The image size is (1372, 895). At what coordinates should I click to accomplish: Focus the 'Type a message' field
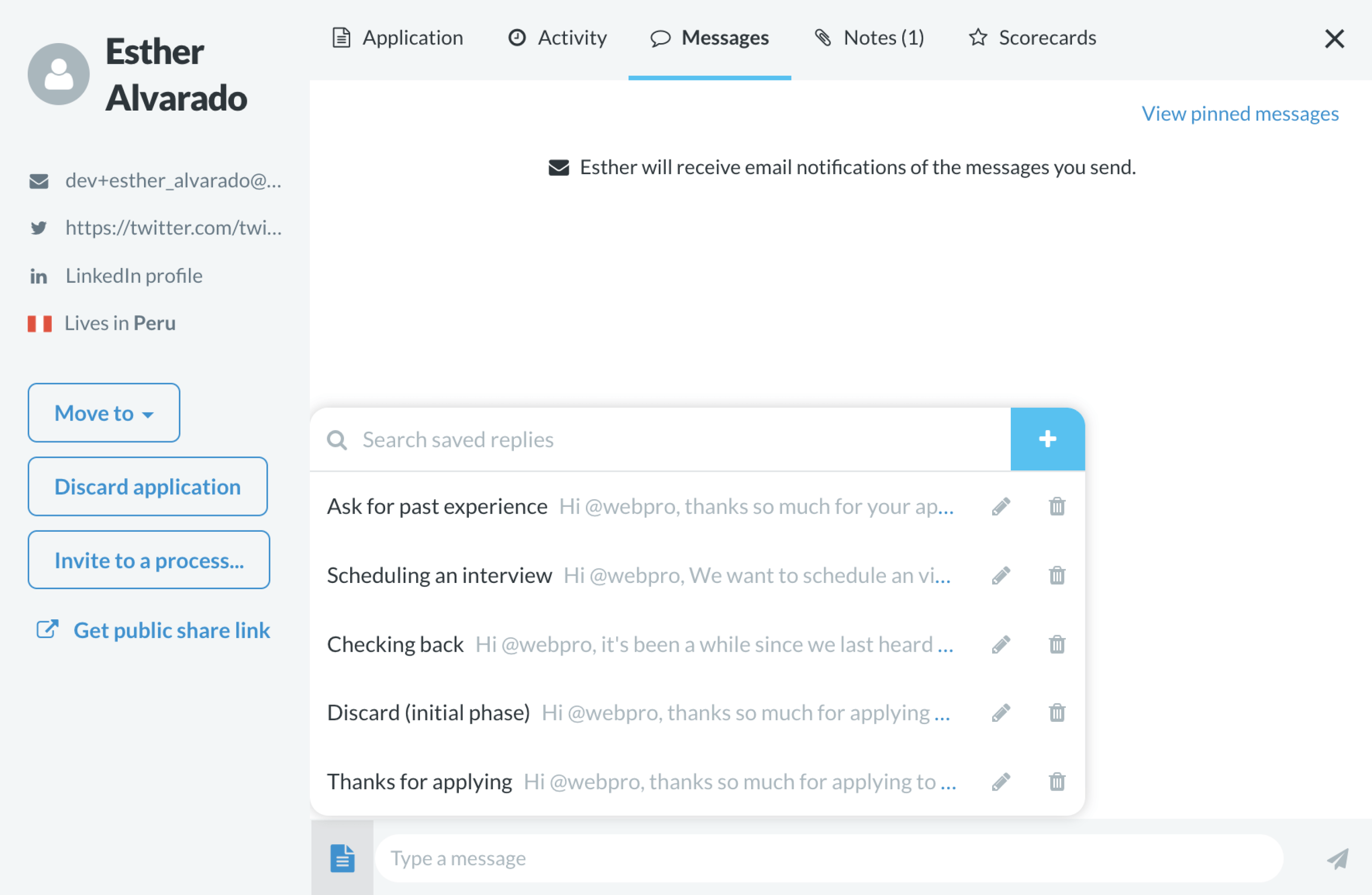coord(829,858)
